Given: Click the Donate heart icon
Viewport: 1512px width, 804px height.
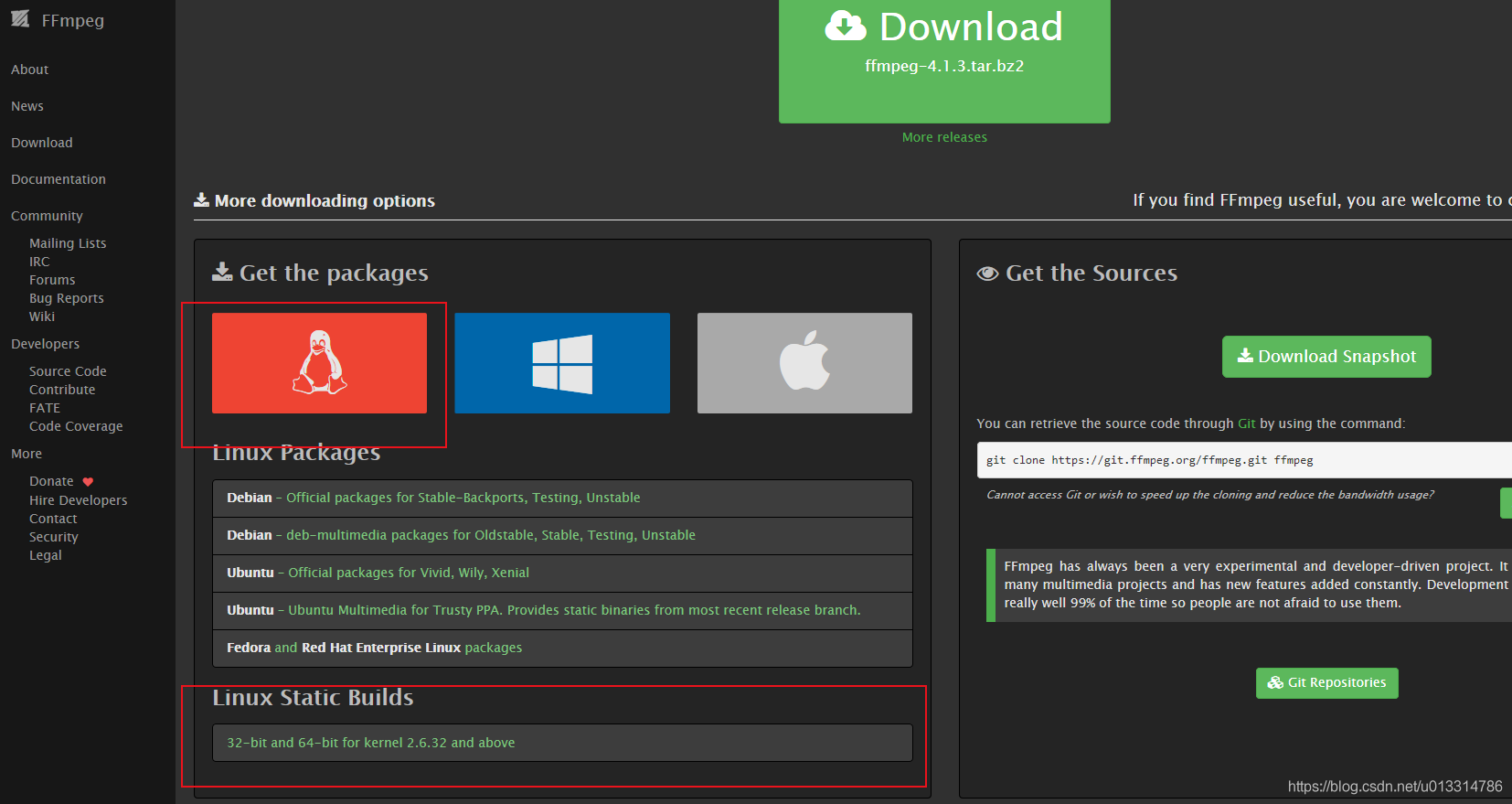Looking at the screenshot, I should pyautogui.click(x=88, y=482).
